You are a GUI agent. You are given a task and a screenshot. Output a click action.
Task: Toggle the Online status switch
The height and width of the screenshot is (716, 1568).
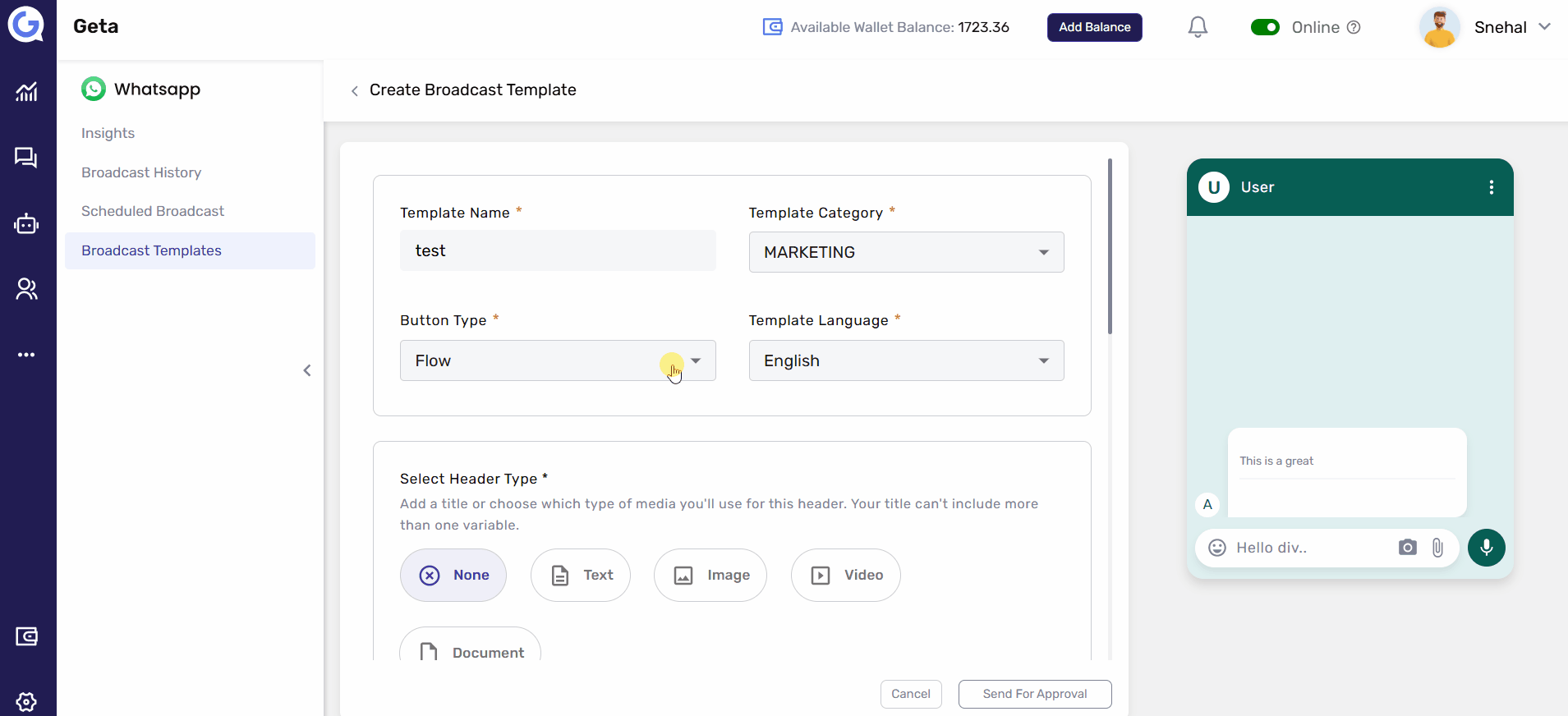coord(1265,27)
